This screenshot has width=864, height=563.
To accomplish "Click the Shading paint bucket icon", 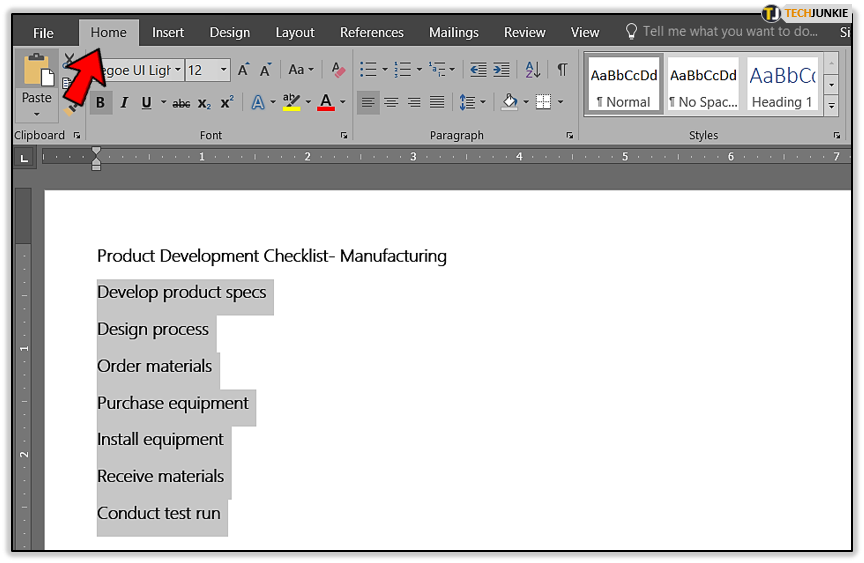I will [510, 102].
